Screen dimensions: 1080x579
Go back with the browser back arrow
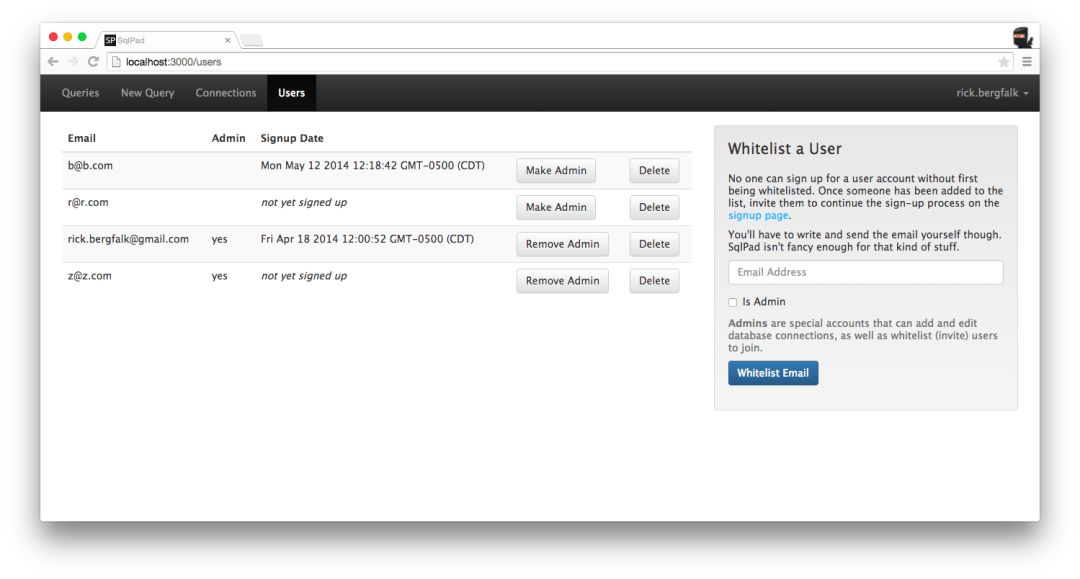tap(53, 61)
